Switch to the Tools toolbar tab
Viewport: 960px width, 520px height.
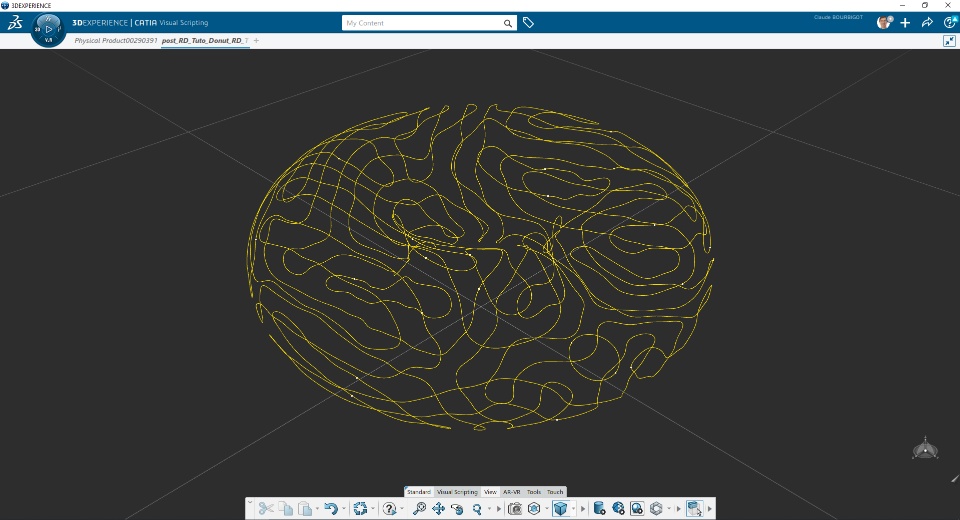coord(534,492)
